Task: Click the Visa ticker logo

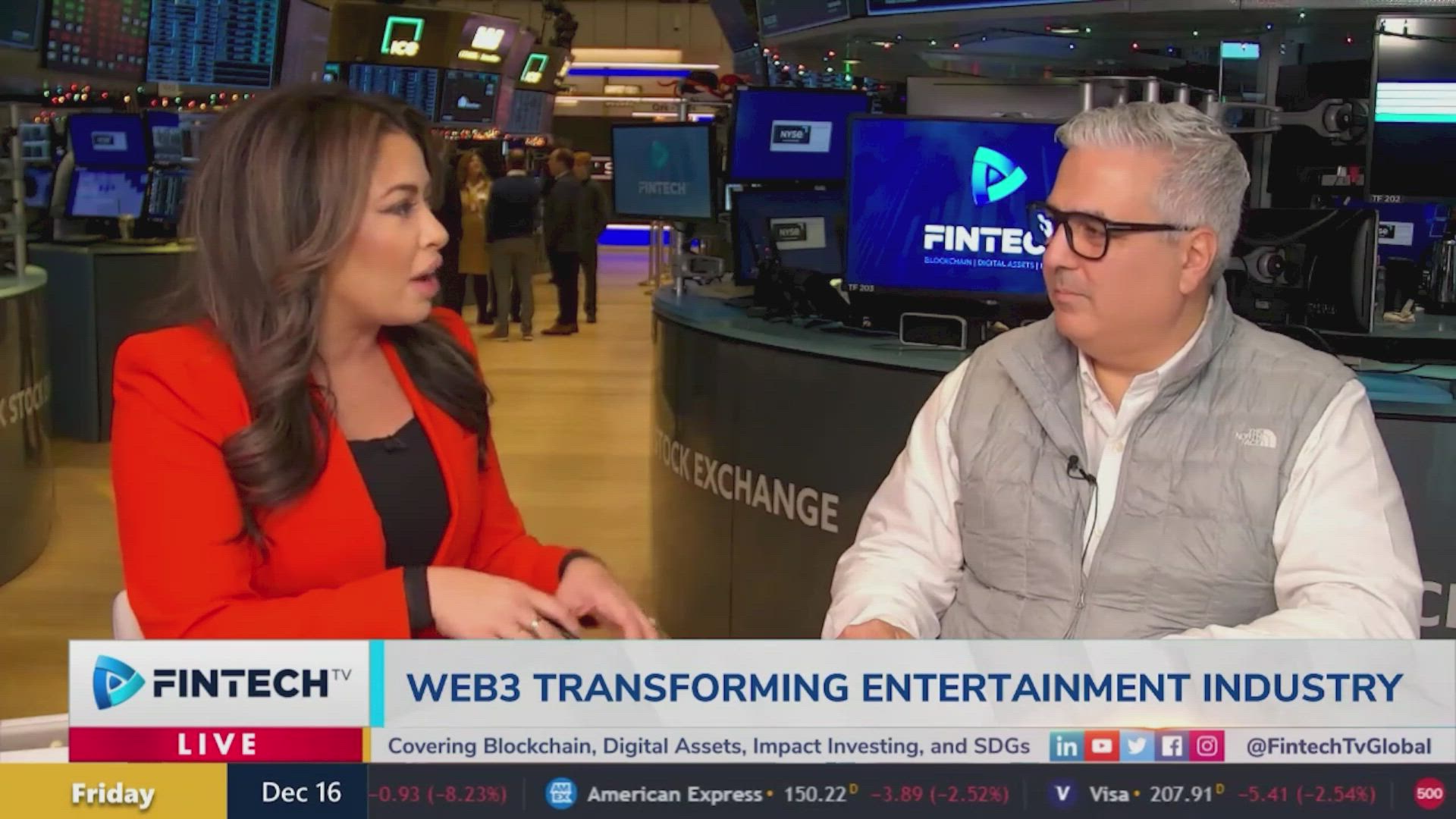Action: (x=1062, y=793)
